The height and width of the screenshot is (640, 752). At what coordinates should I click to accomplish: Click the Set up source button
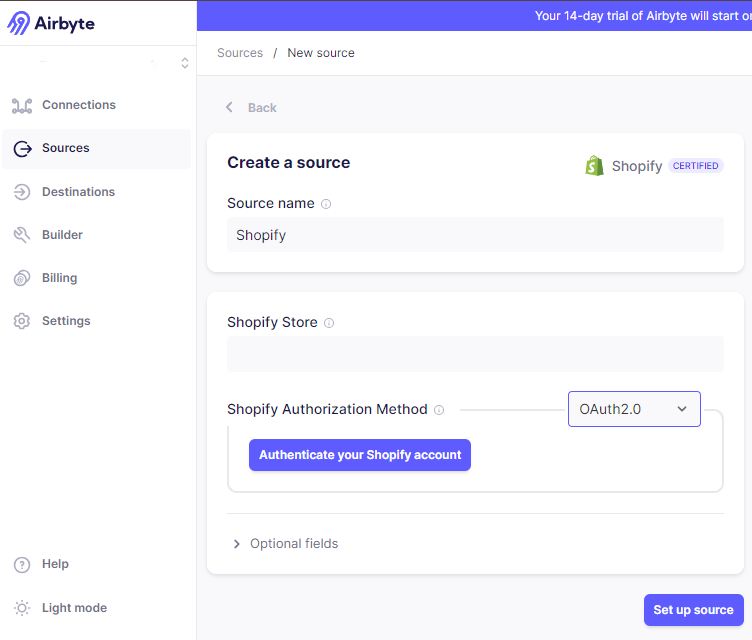pyautogui.click(x=693, y=610)
